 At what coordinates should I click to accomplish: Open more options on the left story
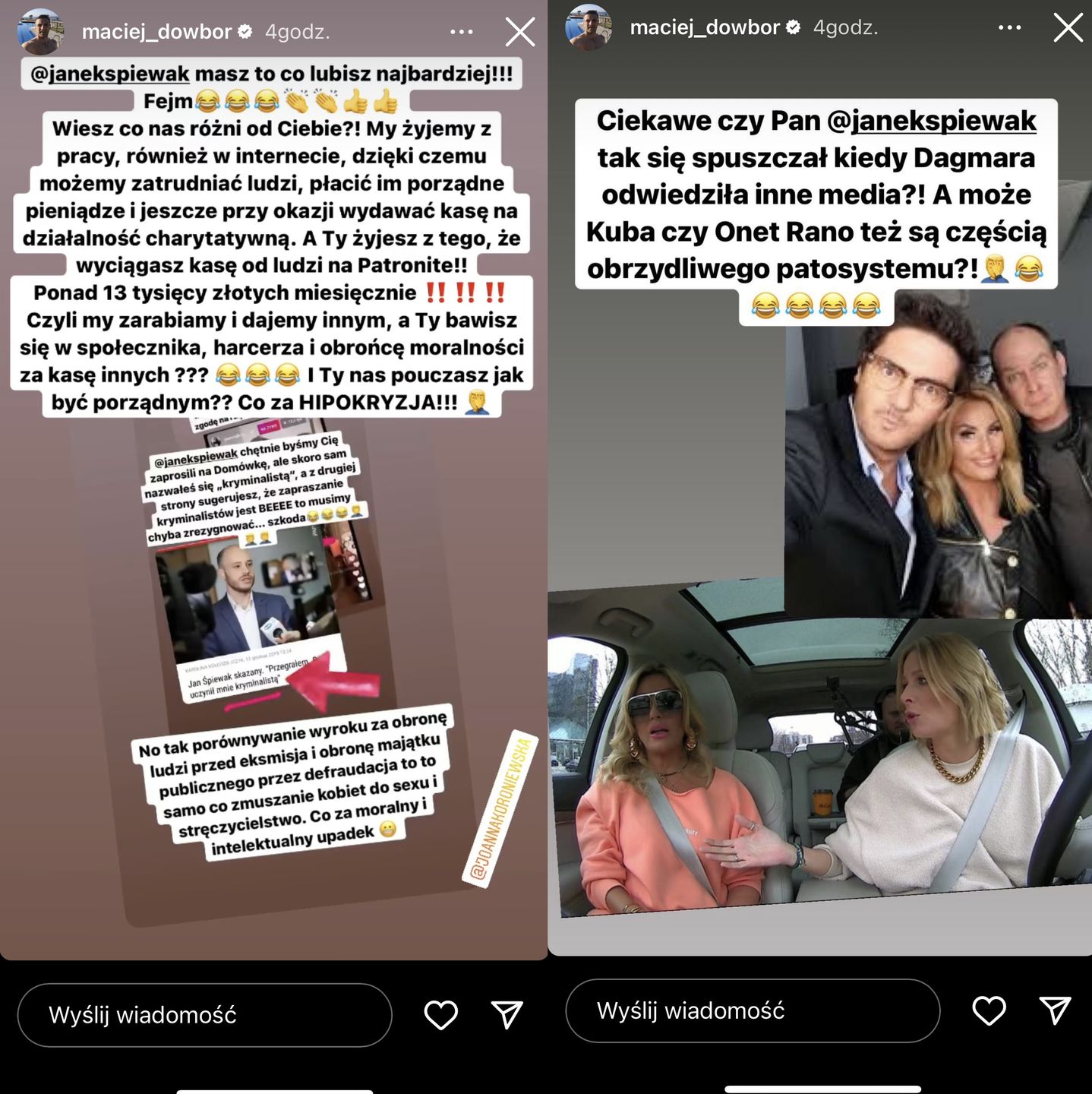[461, 32]
